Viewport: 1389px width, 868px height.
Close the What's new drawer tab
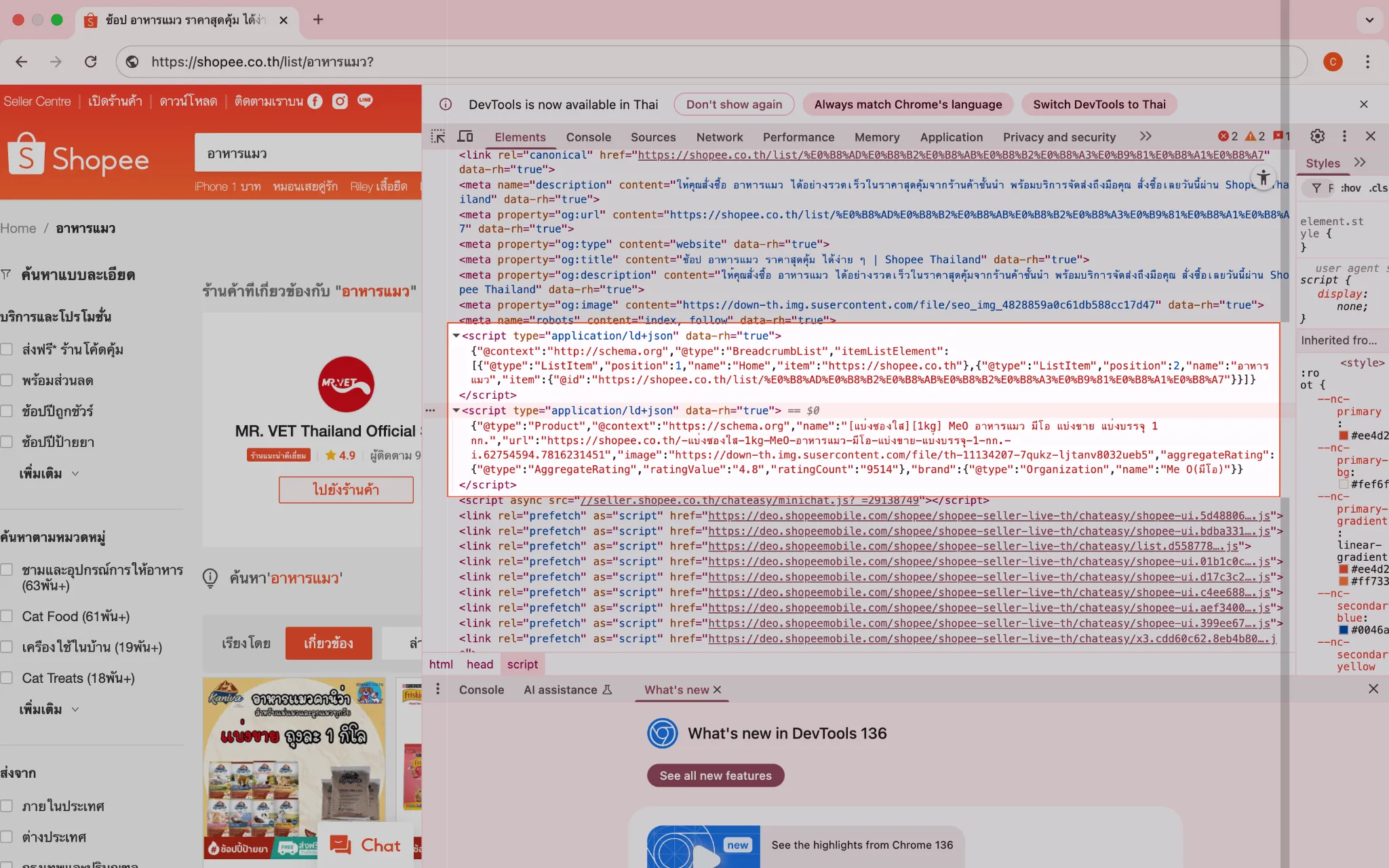click(717, 690)
